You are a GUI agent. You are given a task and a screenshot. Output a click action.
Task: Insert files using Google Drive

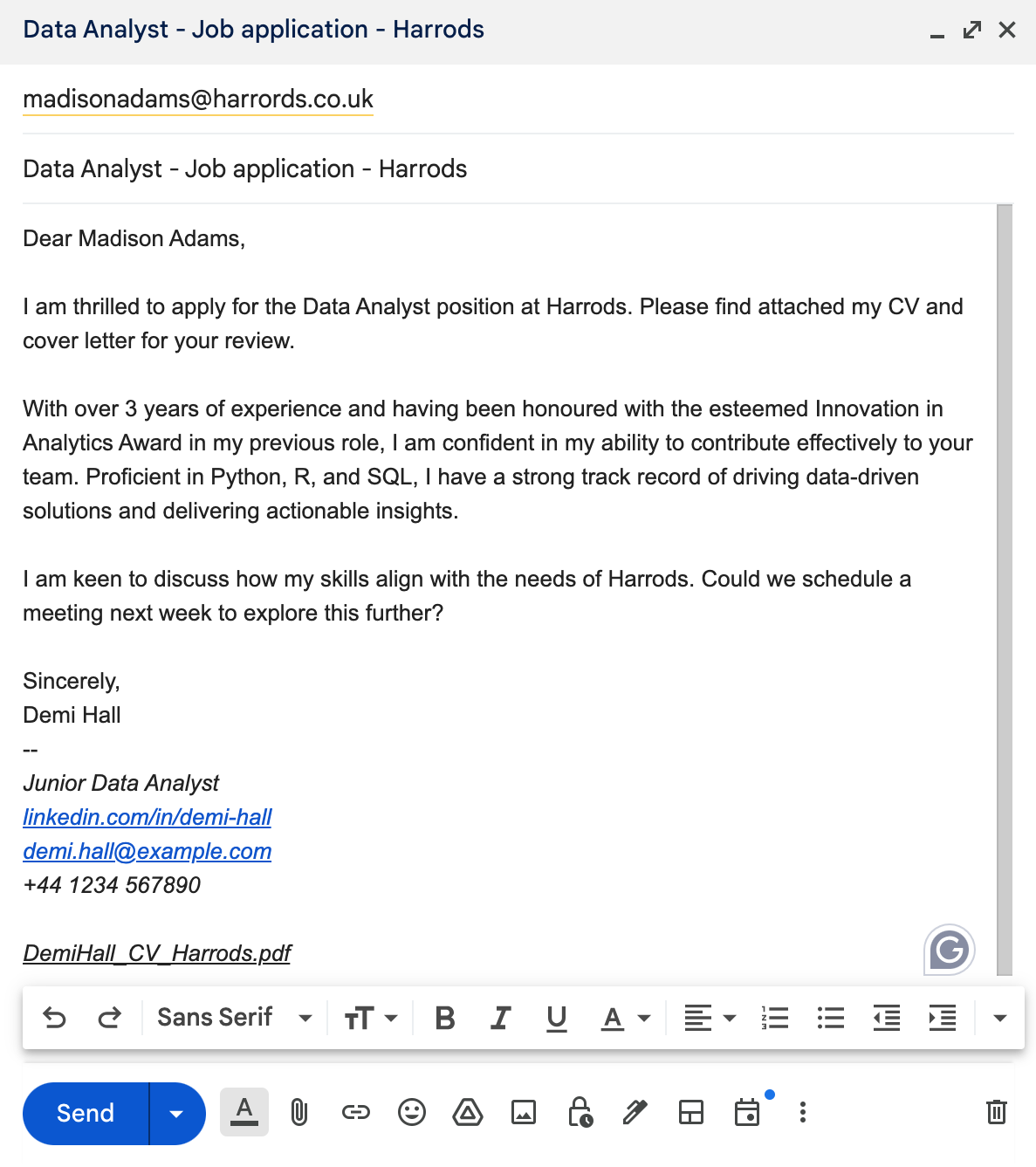[467, 1113]
